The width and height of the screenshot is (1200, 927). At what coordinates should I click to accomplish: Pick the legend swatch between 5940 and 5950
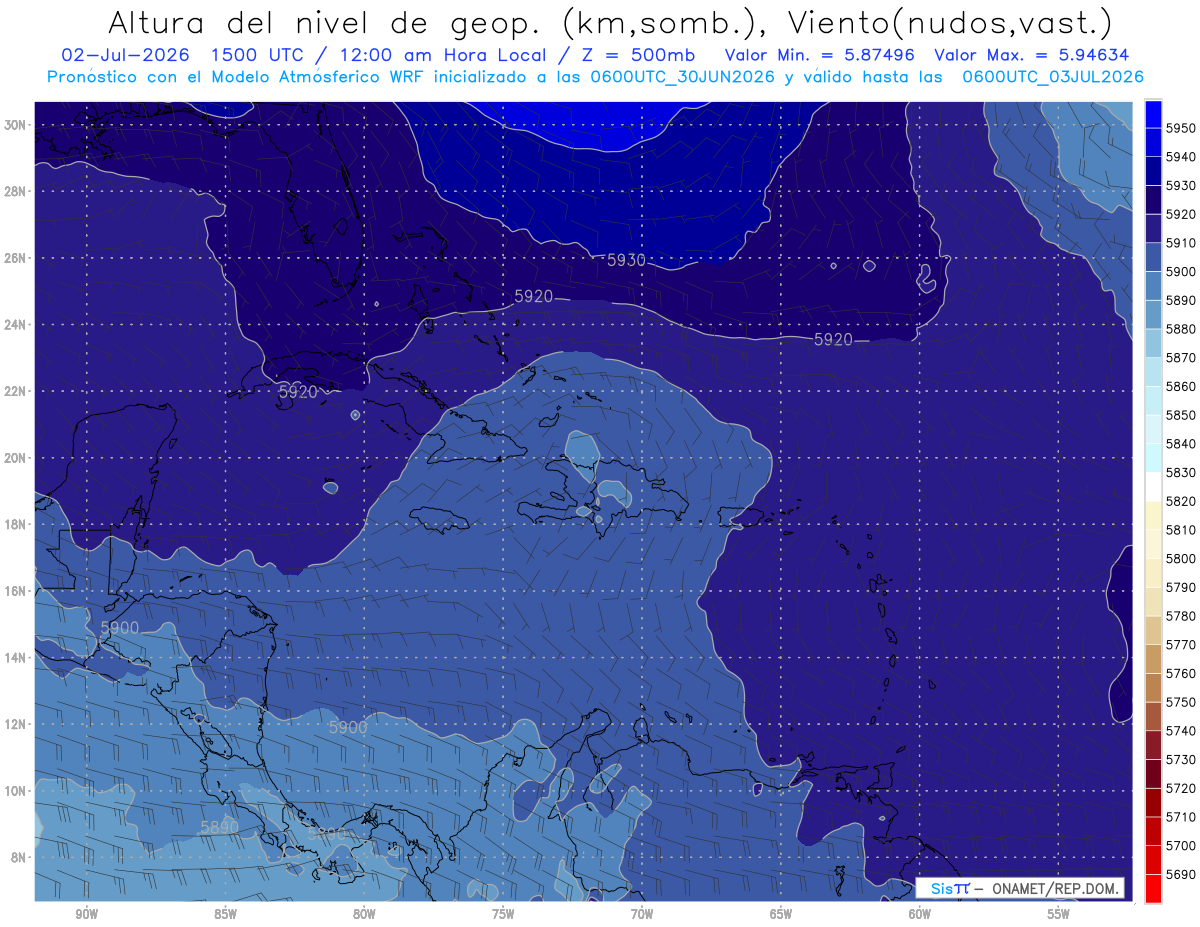(1153, 142)
